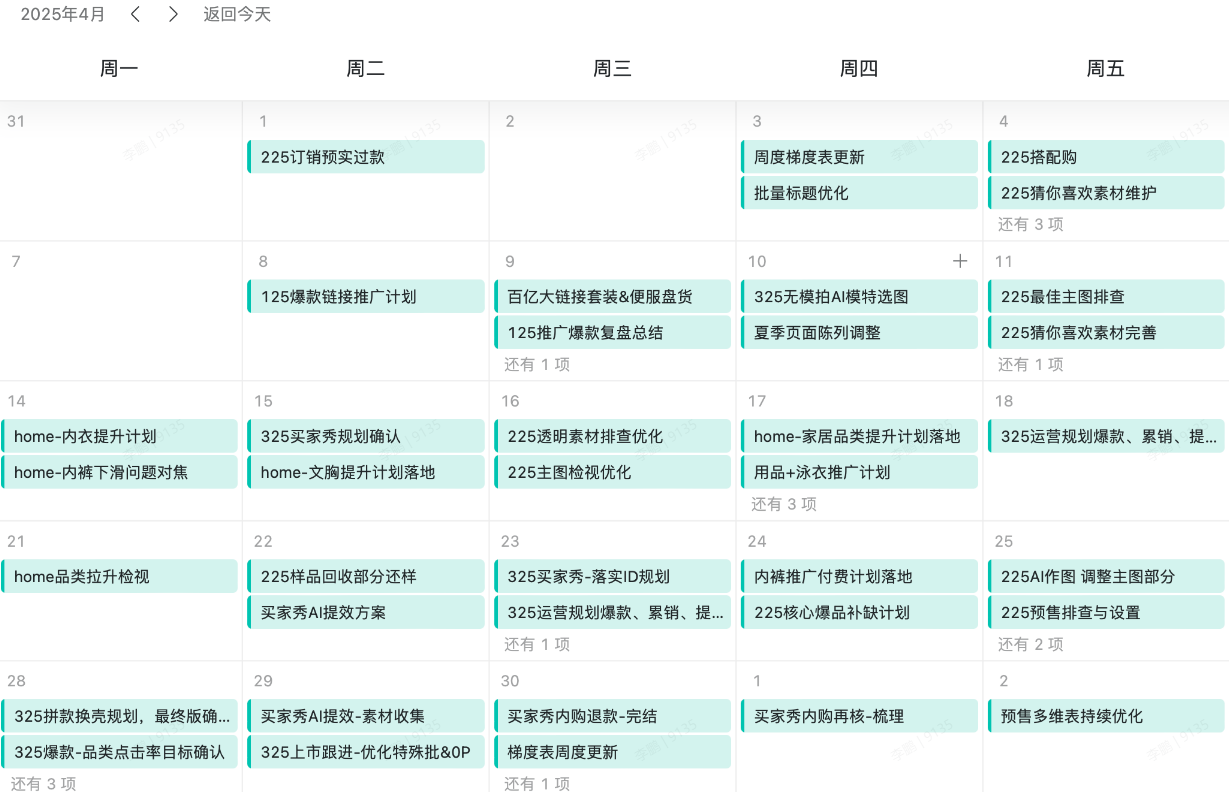
Task: Expand 还有 3 项 on April 28
Action: (43, 783)
